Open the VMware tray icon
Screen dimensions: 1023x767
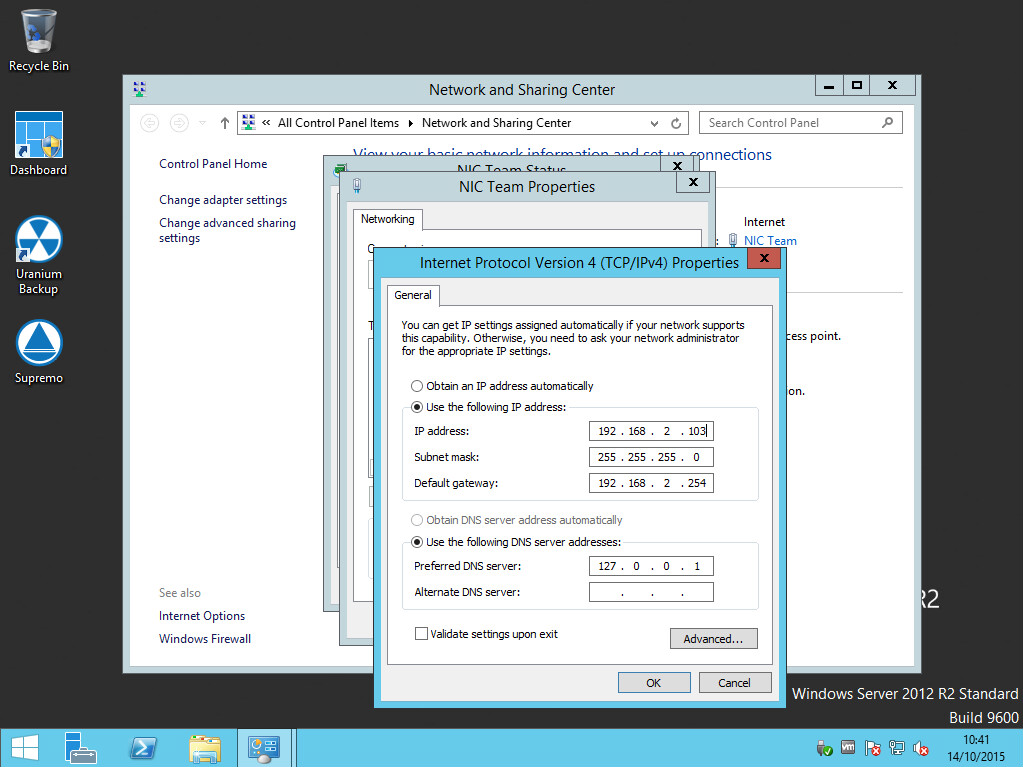846,748
